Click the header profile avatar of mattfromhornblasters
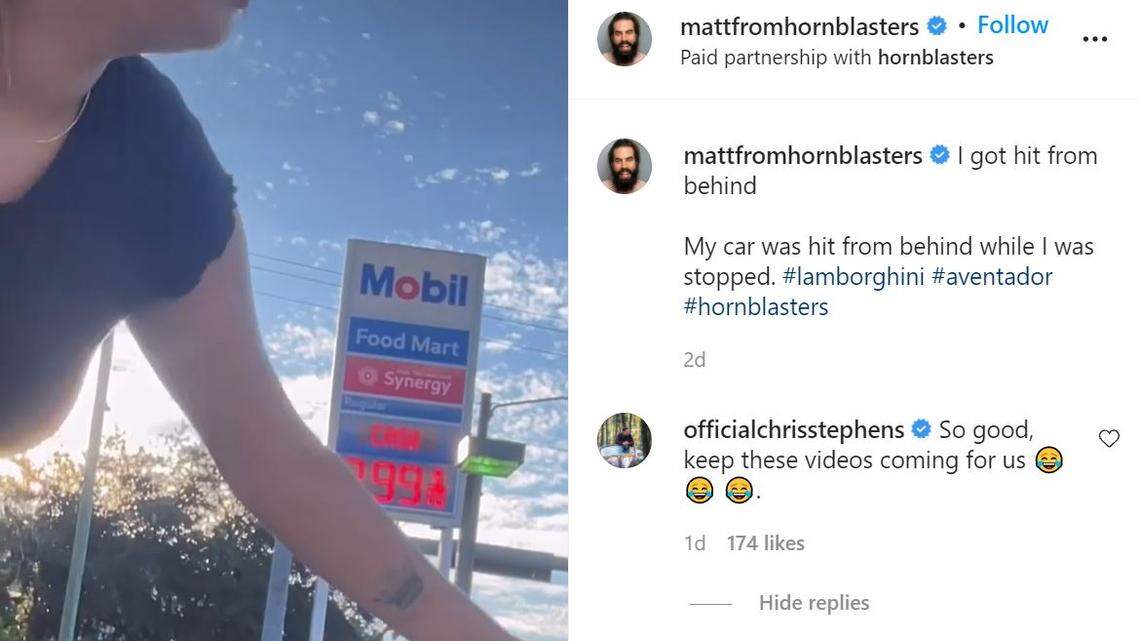This screenshot has width=1140, height=641. tap(624, 39)
